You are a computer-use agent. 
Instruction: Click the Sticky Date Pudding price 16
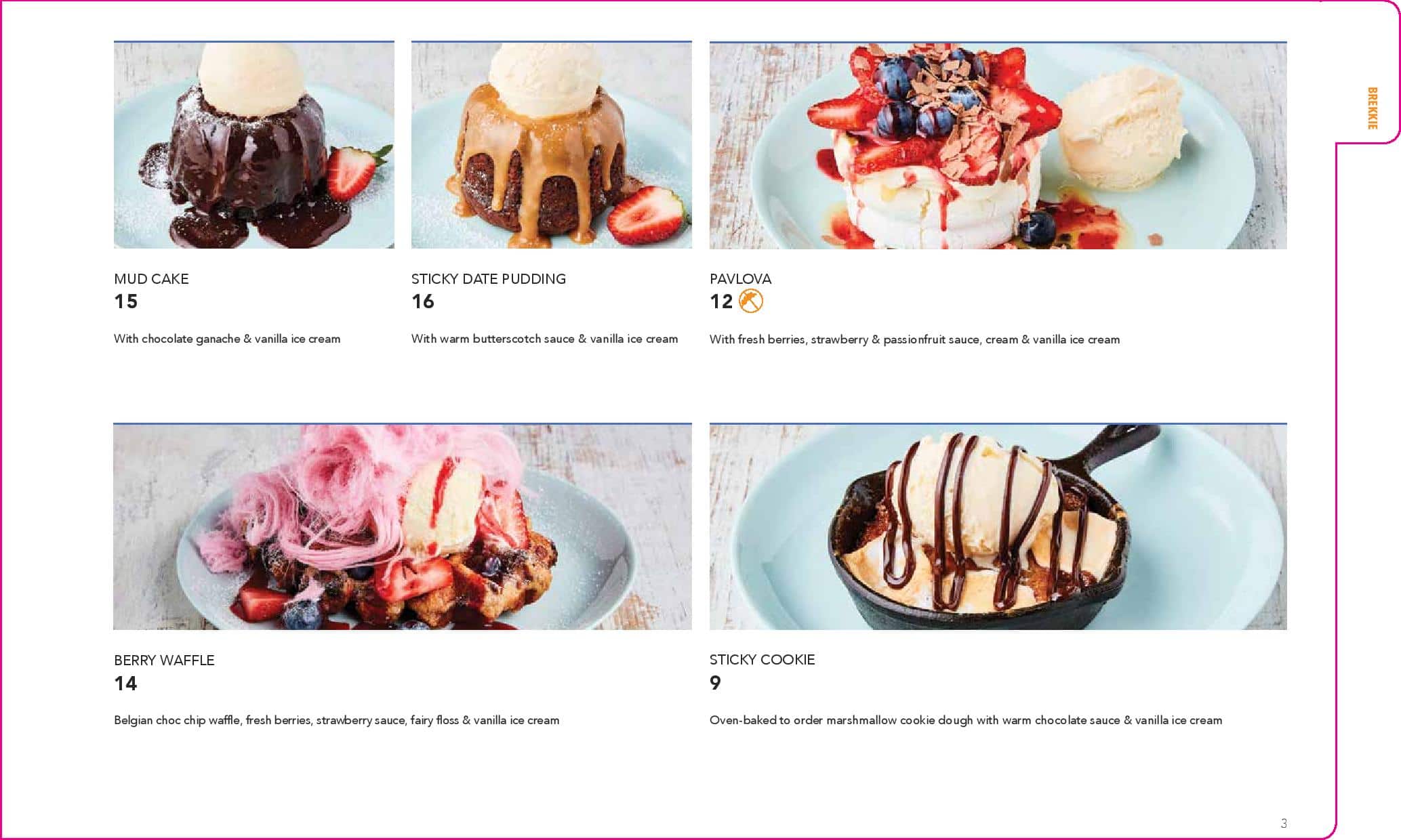pos(423,301)
